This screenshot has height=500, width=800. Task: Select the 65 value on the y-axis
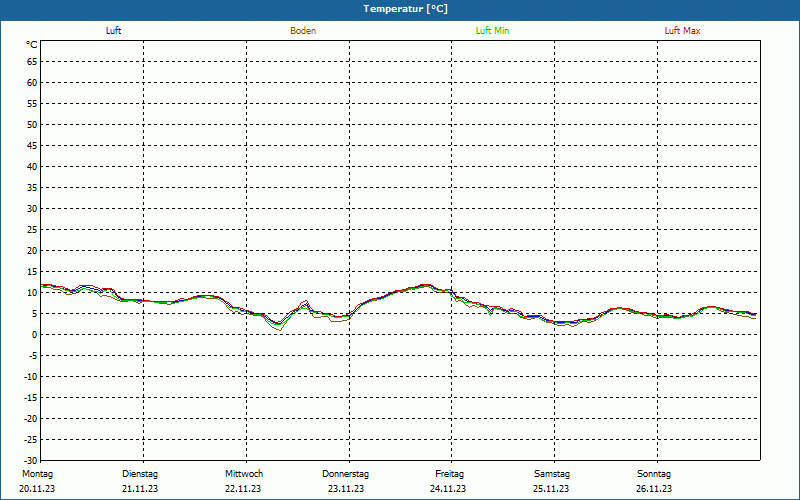[x=32, y=62]
